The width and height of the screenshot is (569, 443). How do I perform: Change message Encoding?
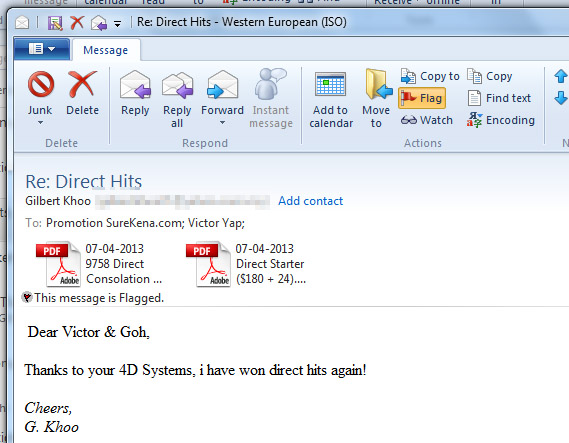[501, 120]
